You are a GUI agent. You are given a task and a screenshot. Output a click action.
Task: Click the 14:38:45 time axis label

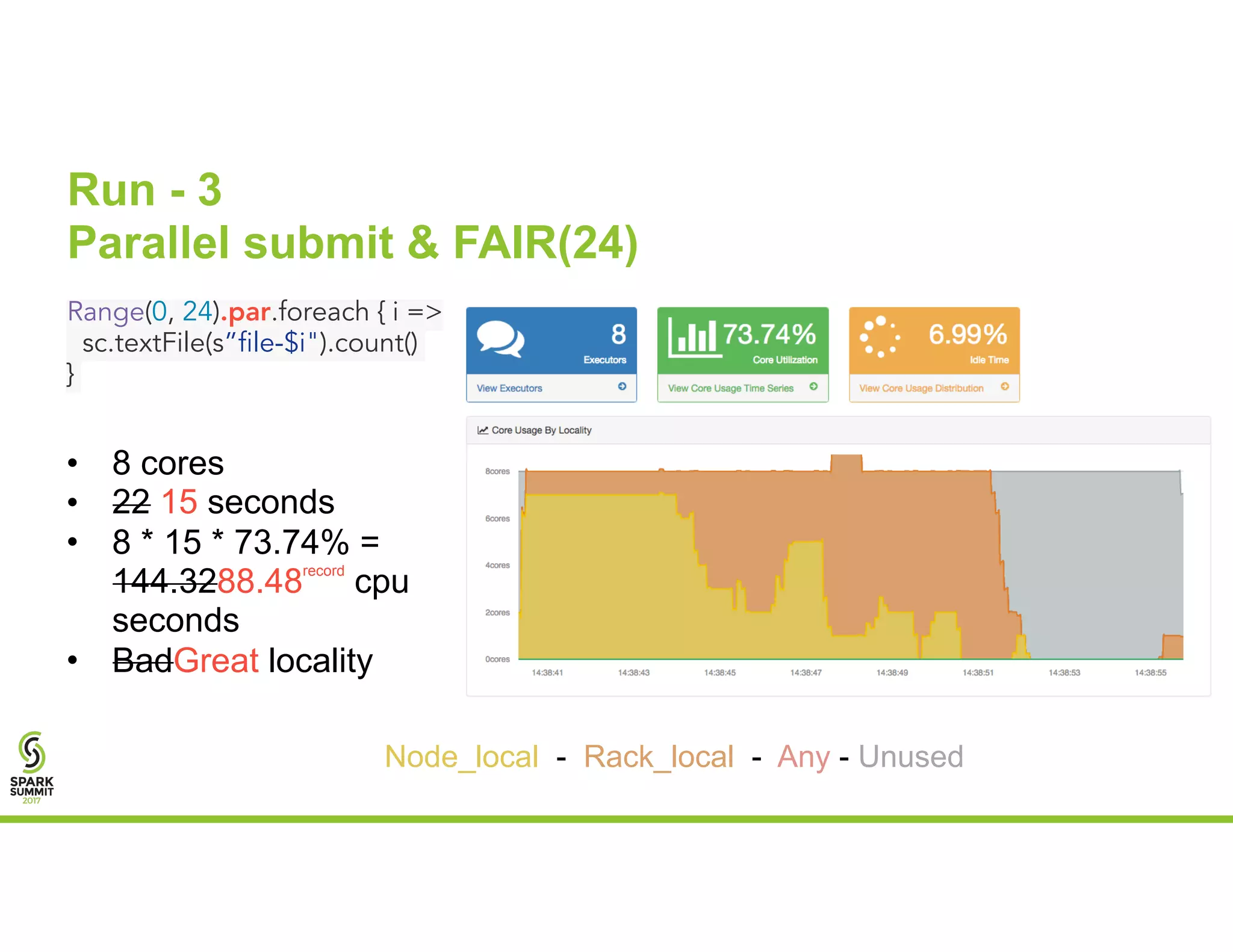[719, 673]
